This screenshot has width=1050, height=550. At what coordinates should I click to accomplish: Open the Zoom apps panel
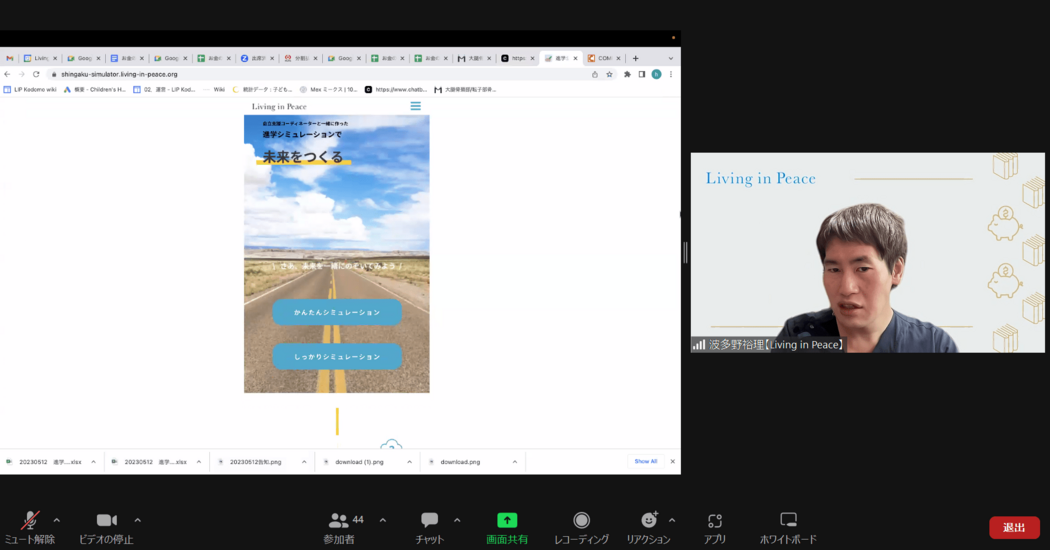pyautogui.click(x=714, y=521)
